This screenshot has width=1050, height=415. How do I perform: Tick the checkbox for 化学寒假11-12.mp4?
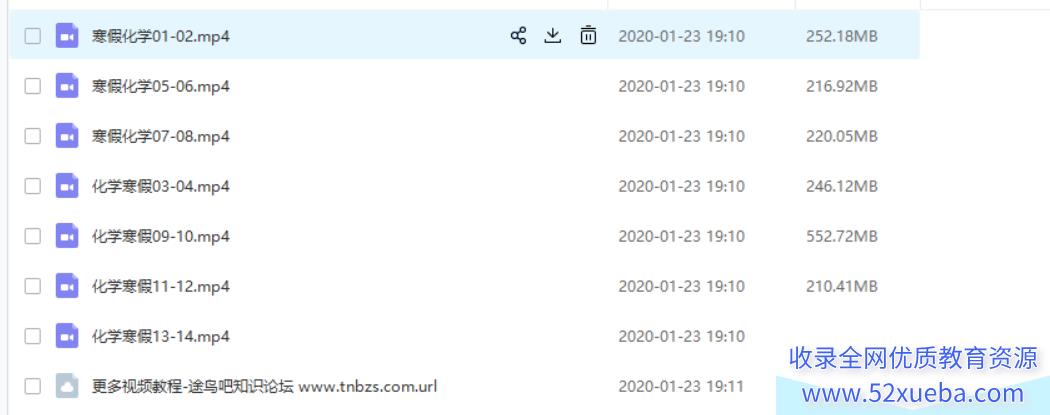33,286
